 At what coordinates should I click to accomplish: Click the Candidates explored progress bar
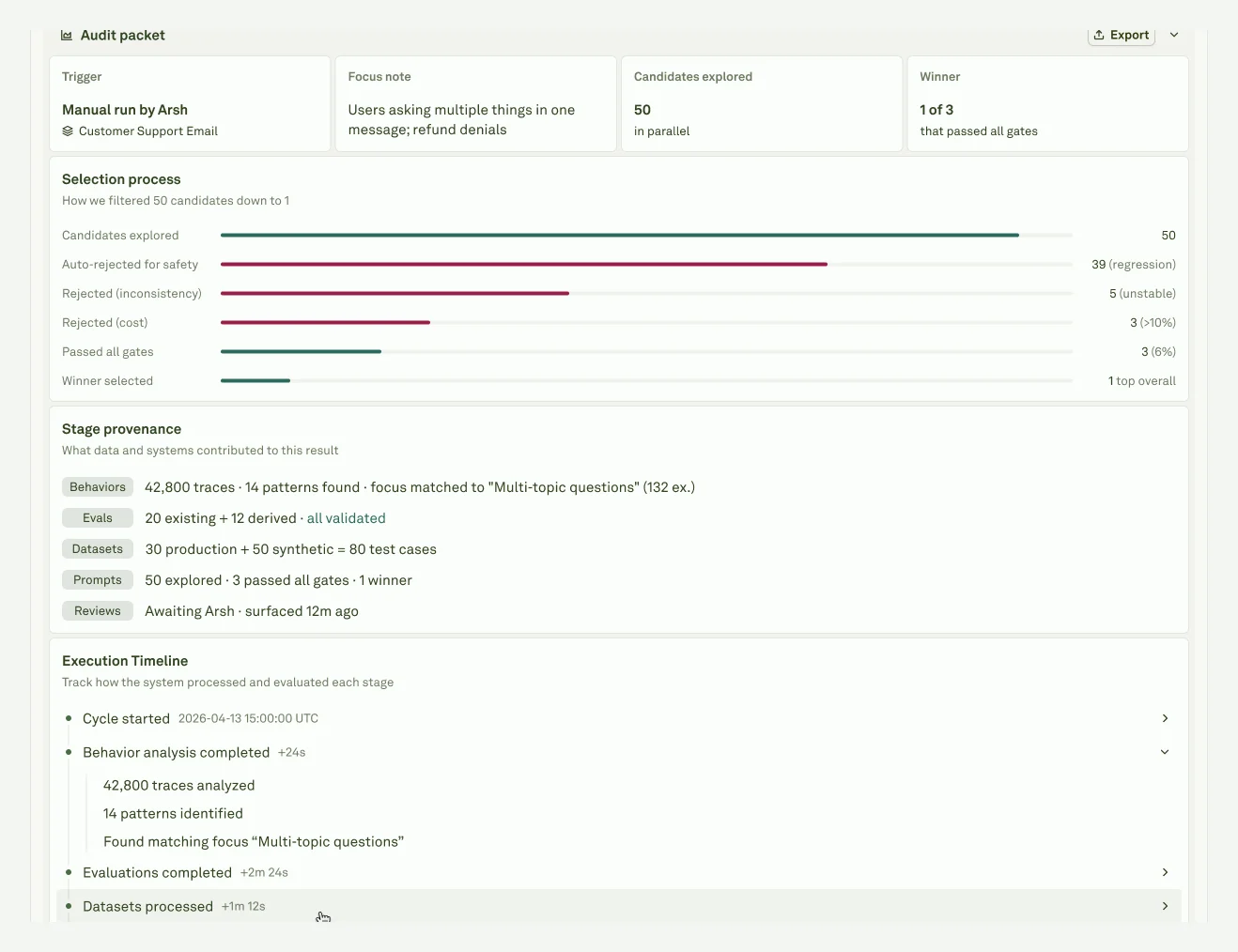coord(646,236)
